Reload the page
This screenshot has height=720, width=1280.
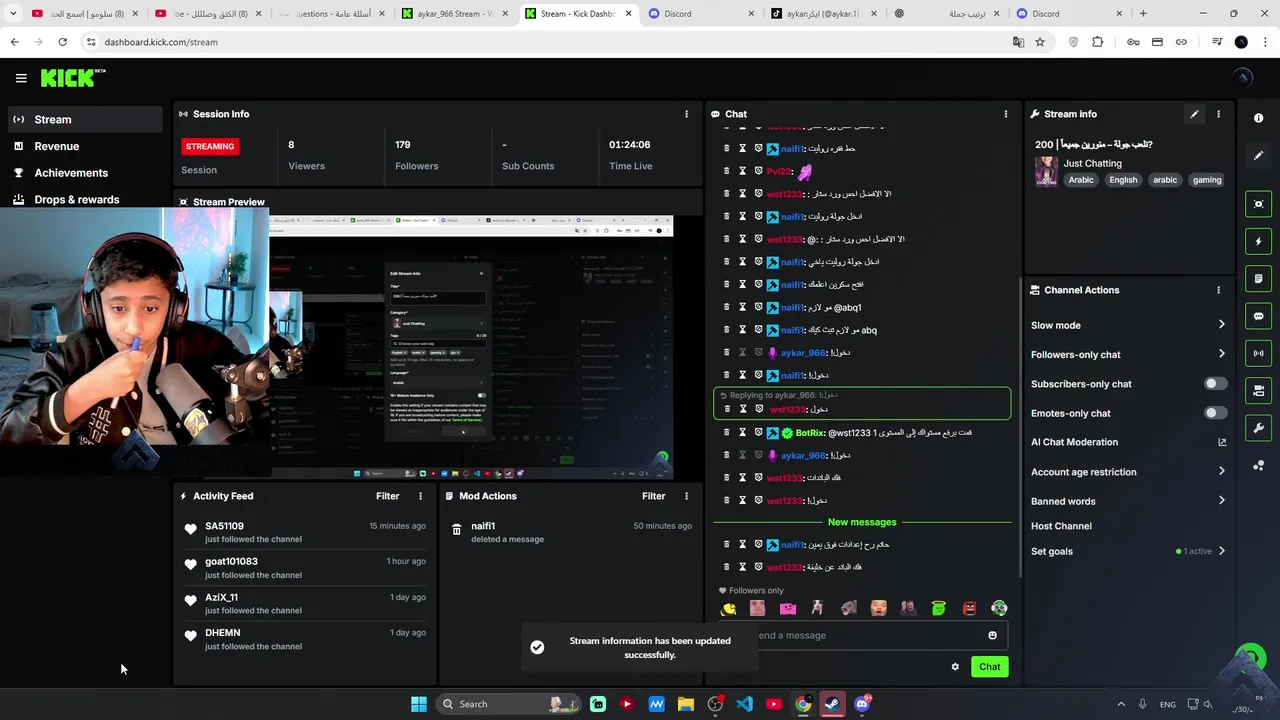pyautogui.click(x=62, y=42)
